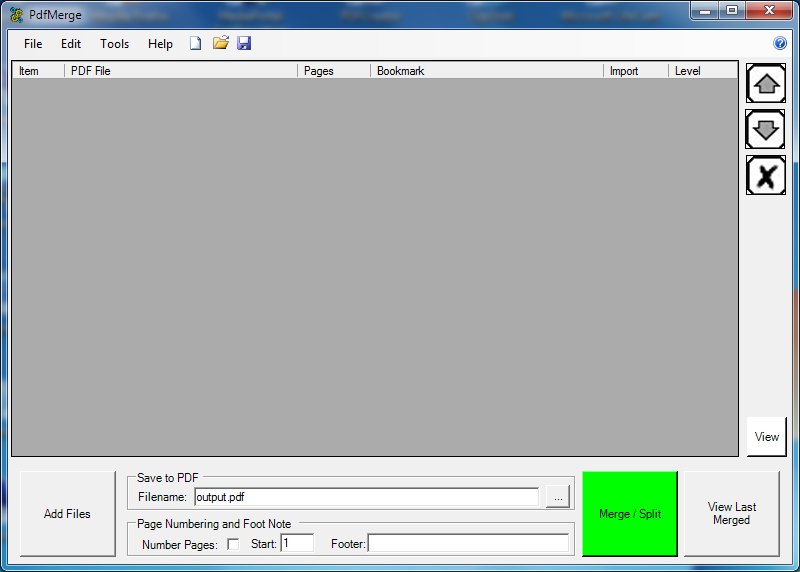Click the Filename field containing output.pdf

pos(366,497)
